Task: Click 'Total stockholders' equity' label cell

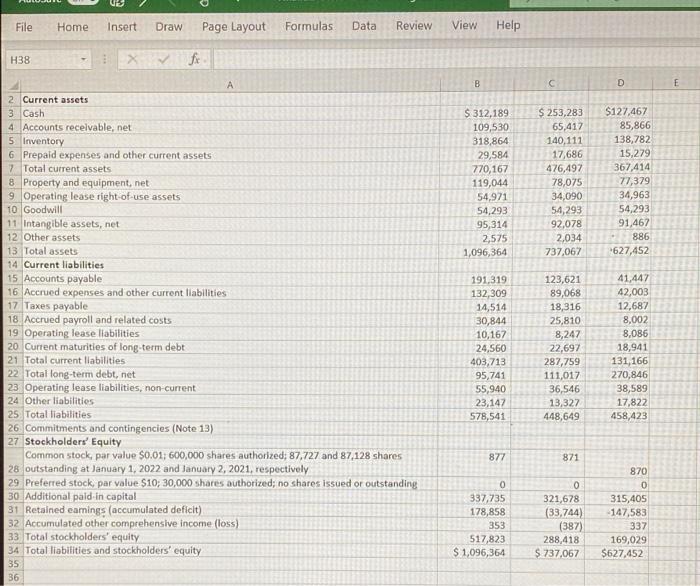Action: [230, 537]
